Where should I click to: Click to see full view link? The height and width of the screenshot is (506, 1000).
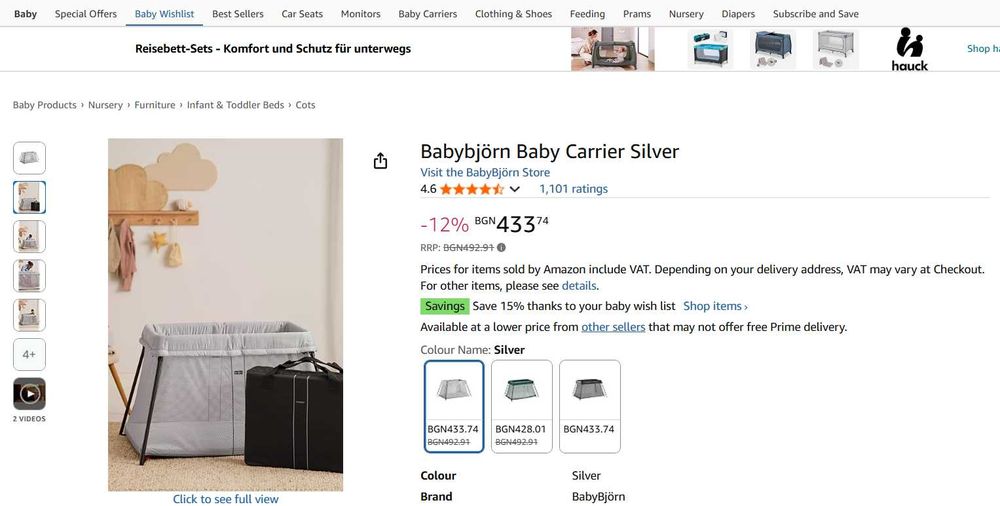click(225, 499)
